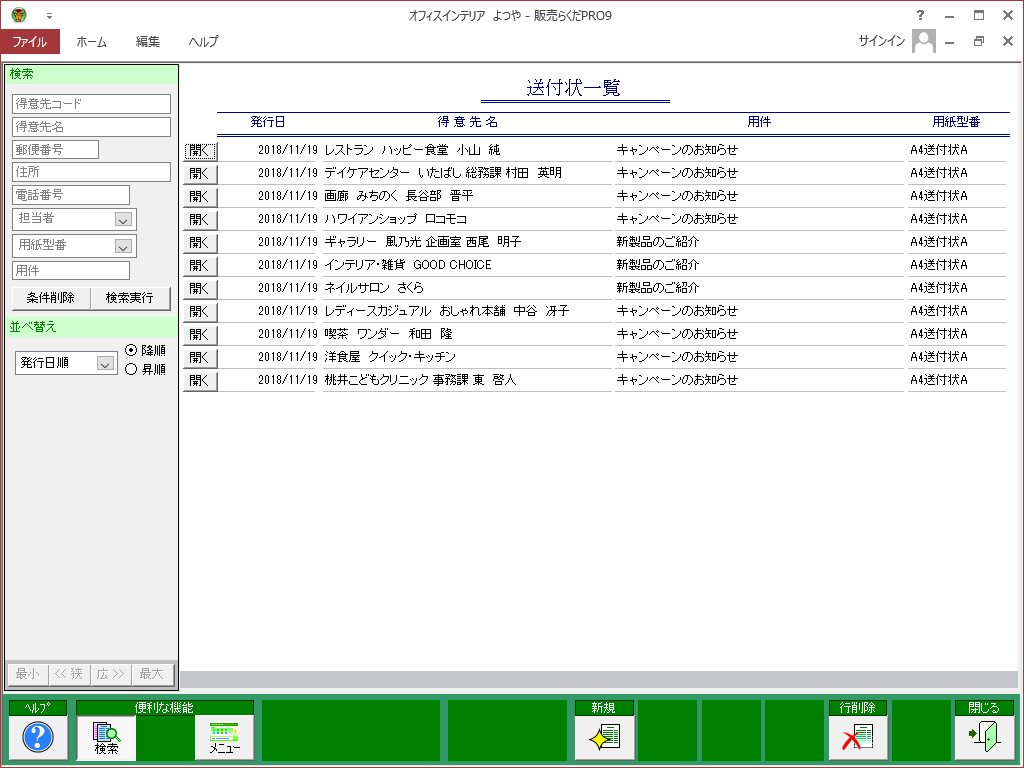Click the 閉じる exit door icon

[984, 737]
